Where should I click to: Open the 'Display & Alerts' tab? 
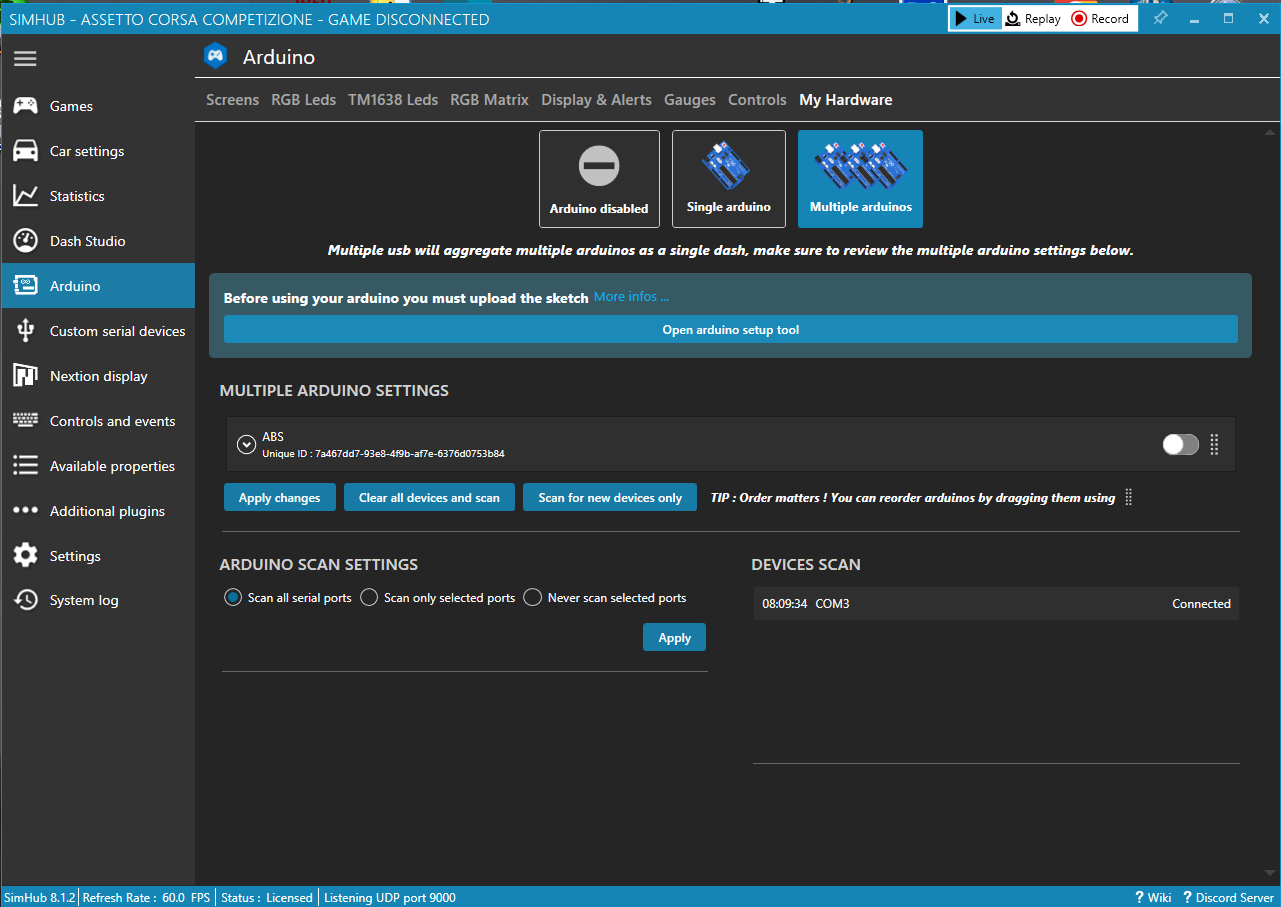[x=596, y=99]
